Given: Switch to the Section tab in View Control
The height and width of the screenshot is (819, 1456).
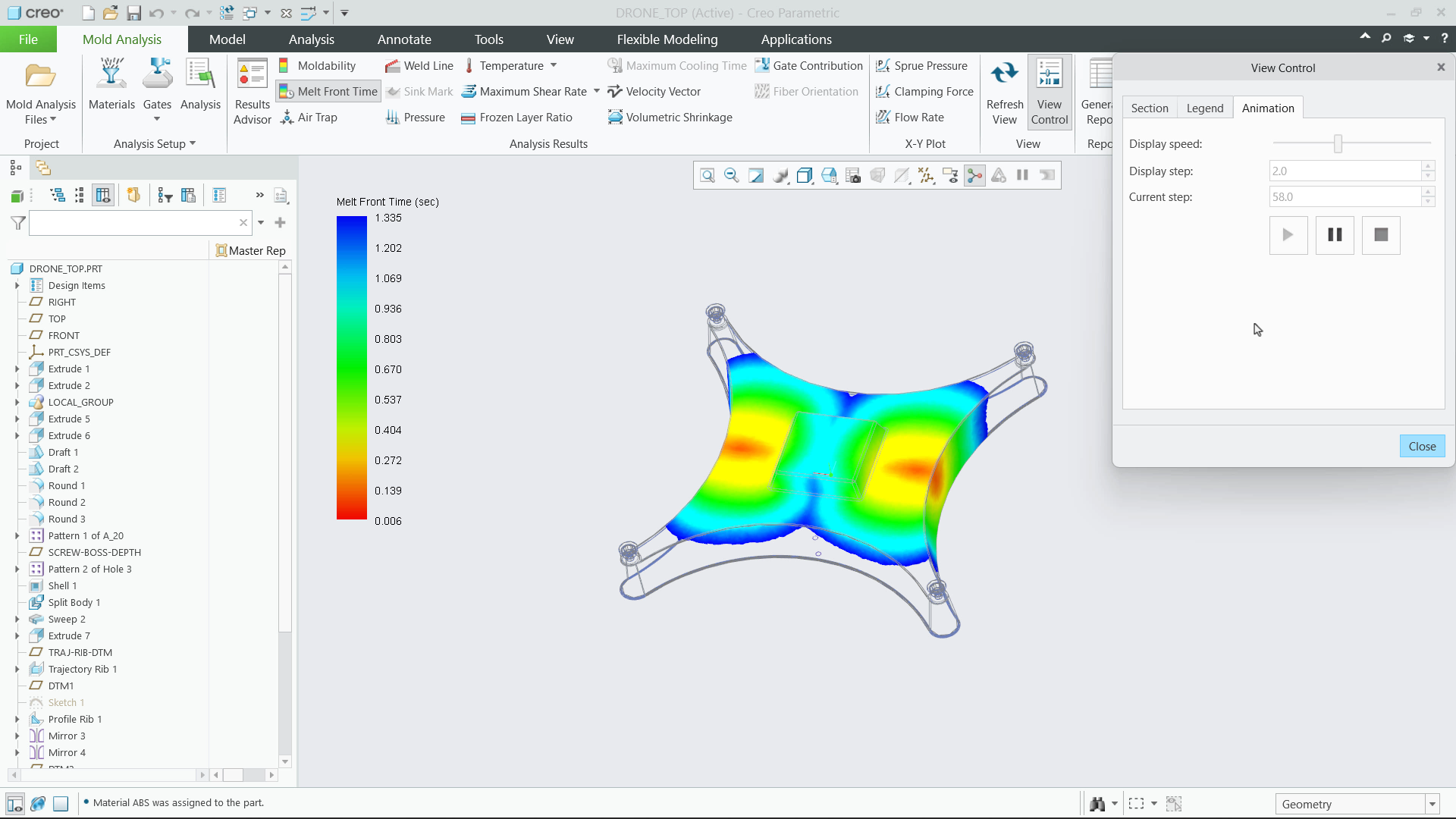Looking at the screenshot, I should coord(1150,108).
